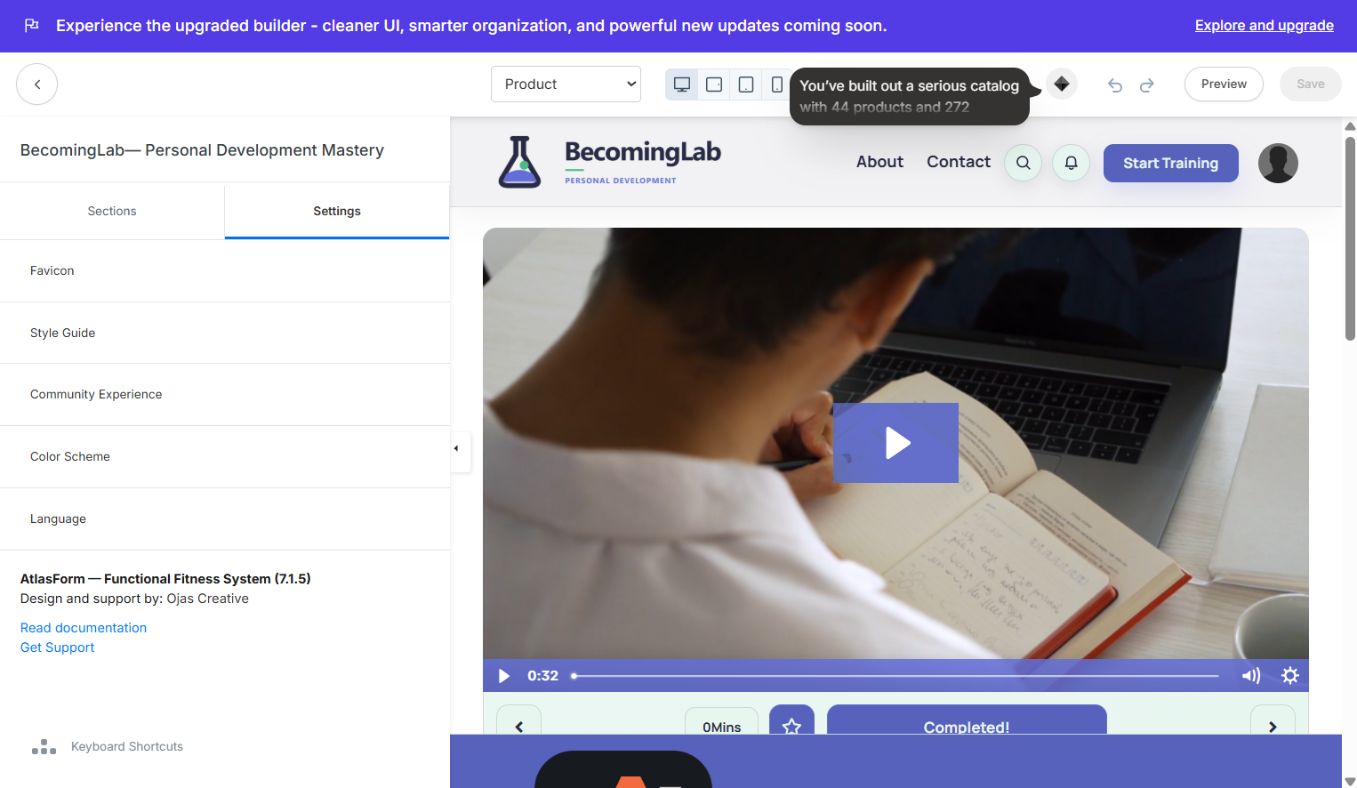Viewport: 1357px width, 788px height.
Task: Click the Keyboard Shortcuts icon
Action: click(x=44, y=747)
